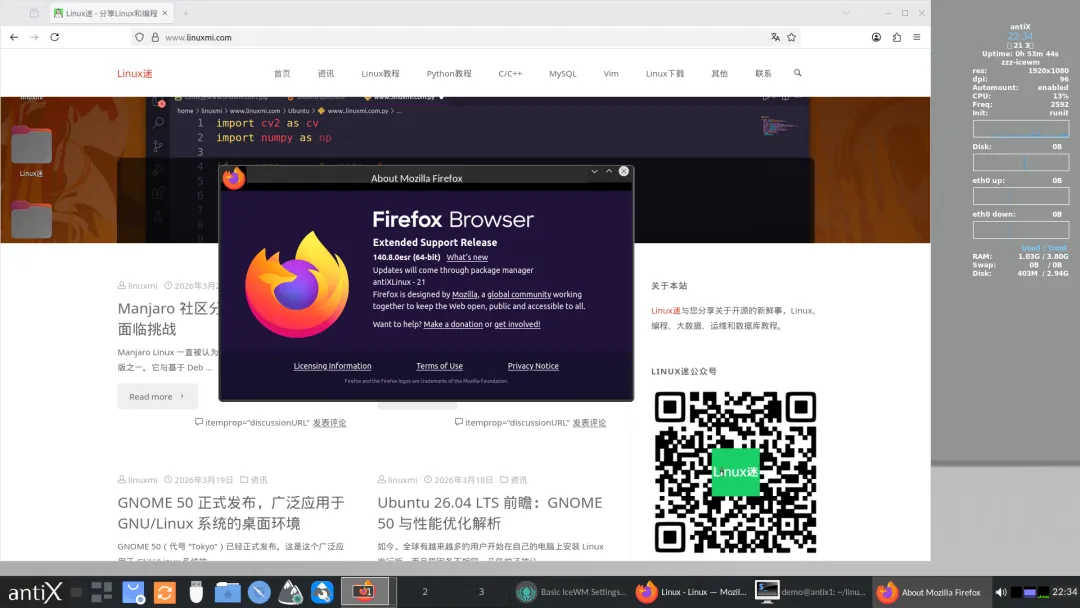Open the 其他 menu item
Image resolution: width=1080 pixels, height=608 pixels.
[x=719, y=74]
